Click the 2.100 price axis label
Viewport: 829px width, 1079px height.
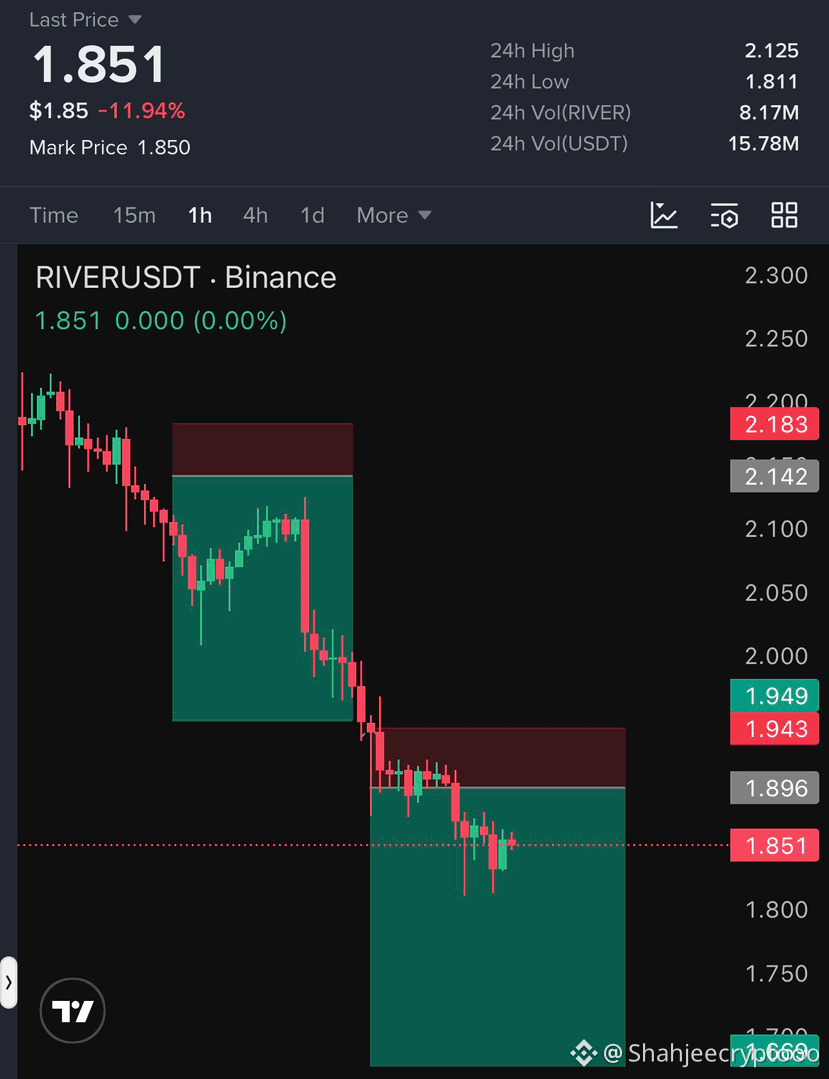(x=776, y=528)
